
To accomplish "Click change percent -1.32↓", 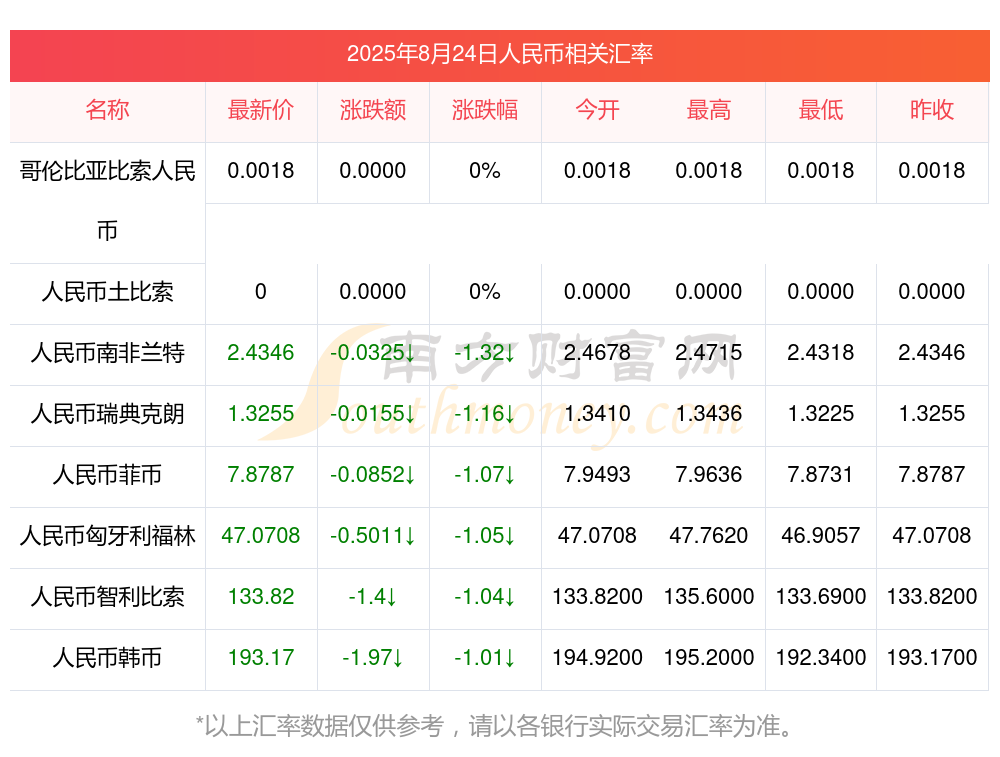I will pos(485,353).
